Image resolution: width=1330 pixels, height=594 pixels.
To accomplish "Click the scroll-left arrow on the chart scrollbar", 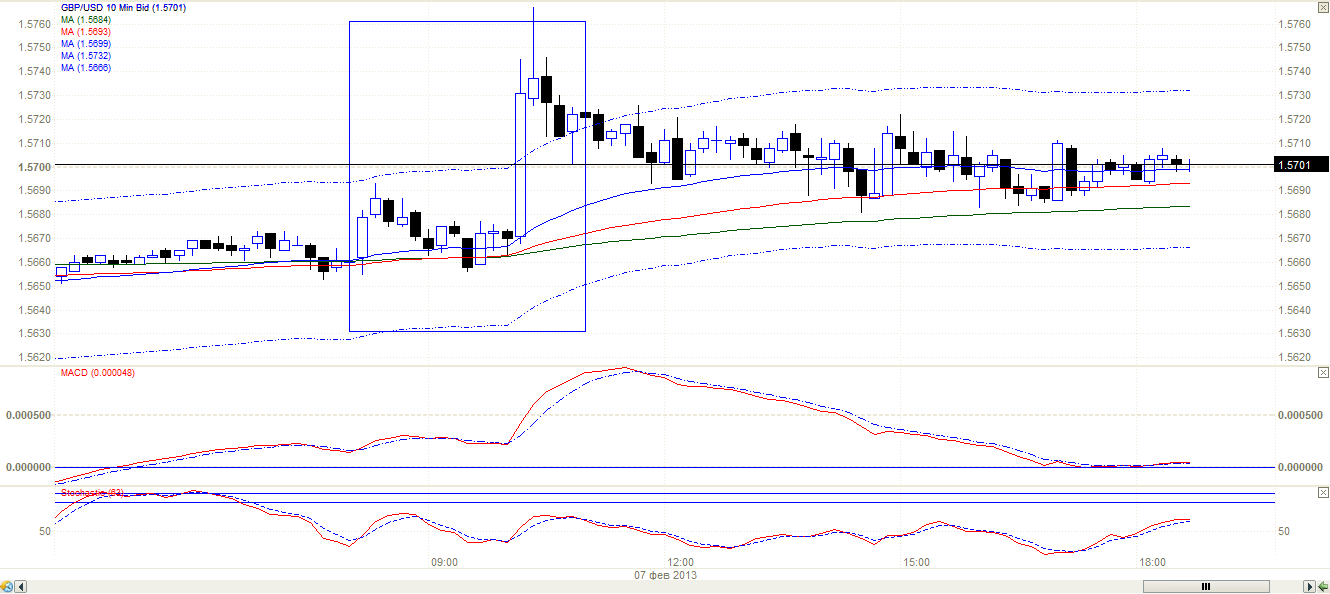I will point(20,586).
